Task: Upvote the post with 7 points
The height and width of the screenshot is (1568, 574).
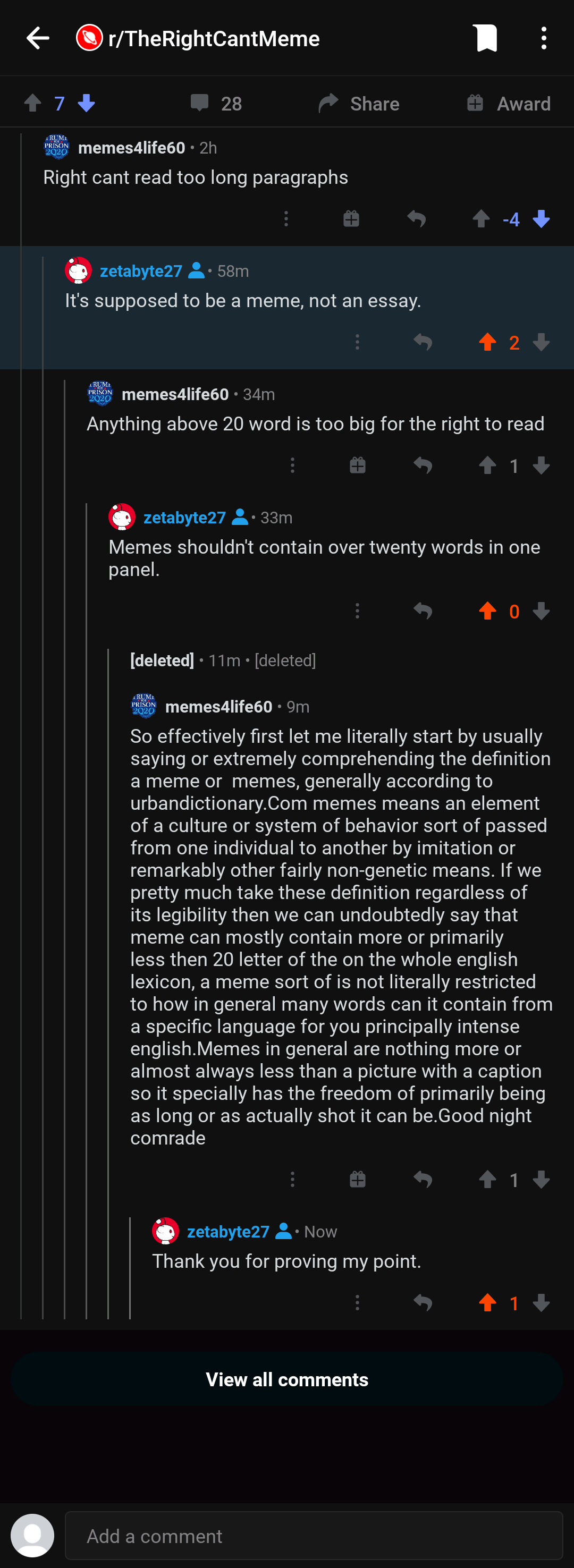Action: [x=33, y=104]
